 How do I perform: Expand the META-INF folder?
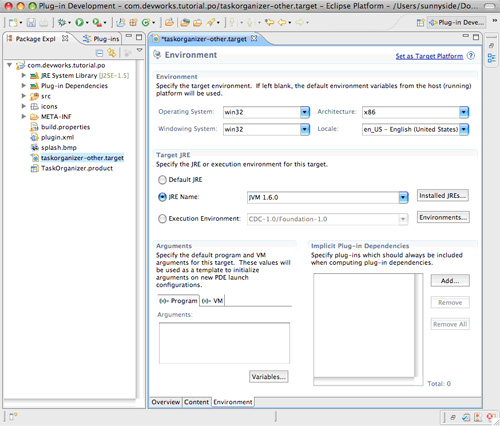tap(23, 116)
